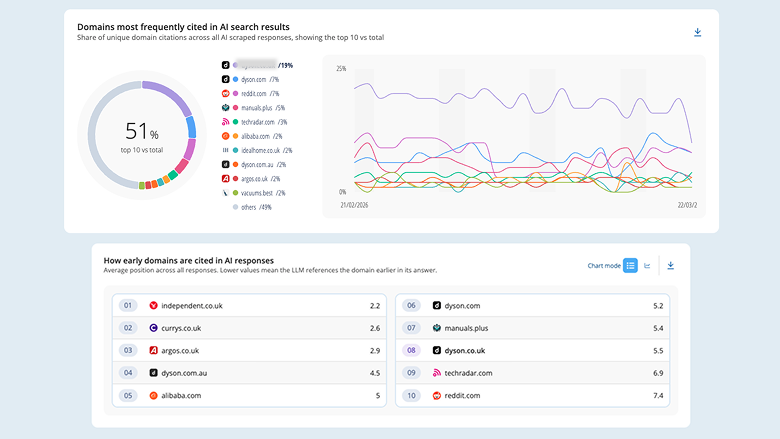
Task: Open the reddit.com row ranked 10
Action: (x=532, y=395)
